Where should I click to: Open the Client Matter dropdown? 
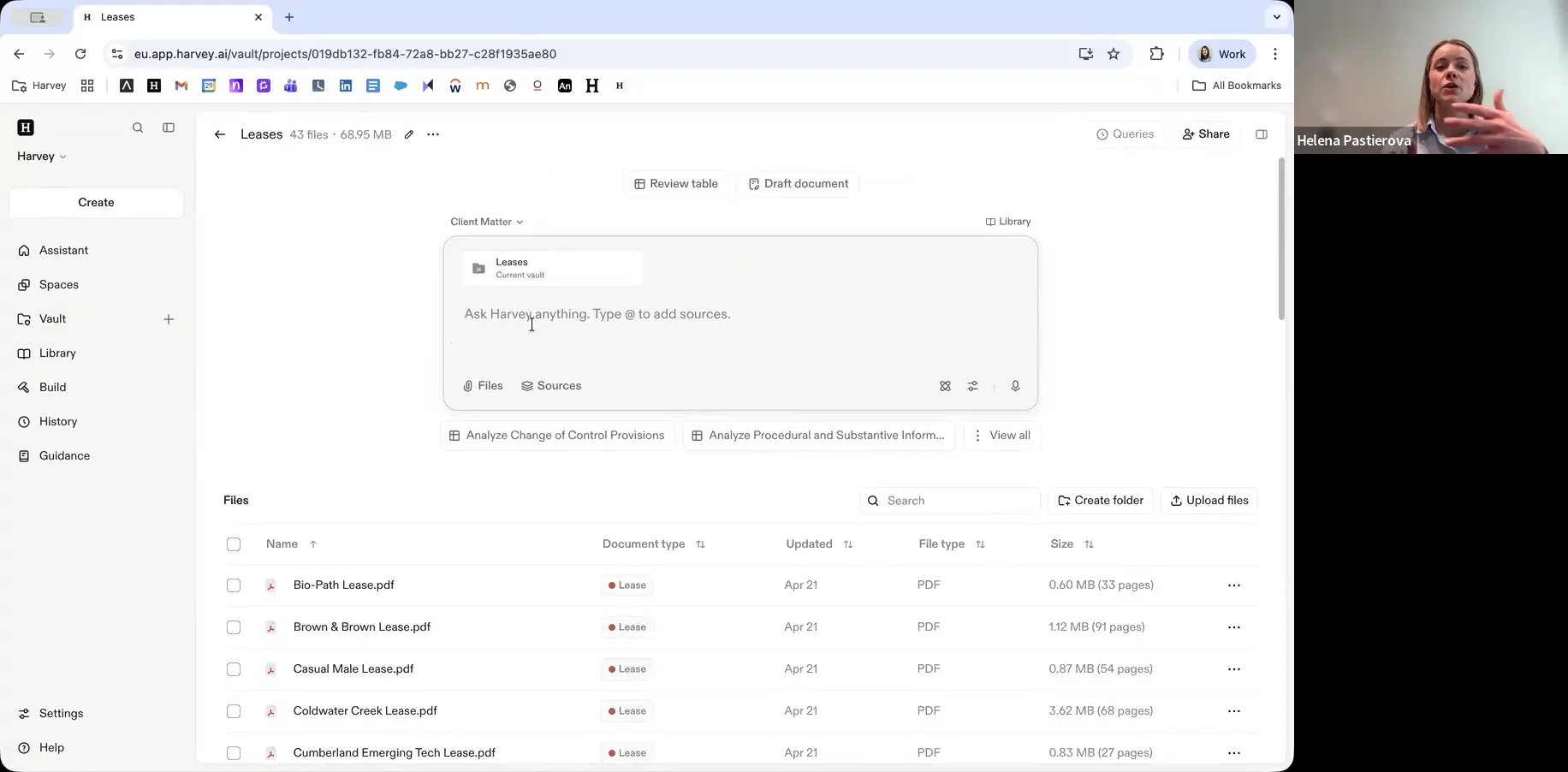coord(487,222)
